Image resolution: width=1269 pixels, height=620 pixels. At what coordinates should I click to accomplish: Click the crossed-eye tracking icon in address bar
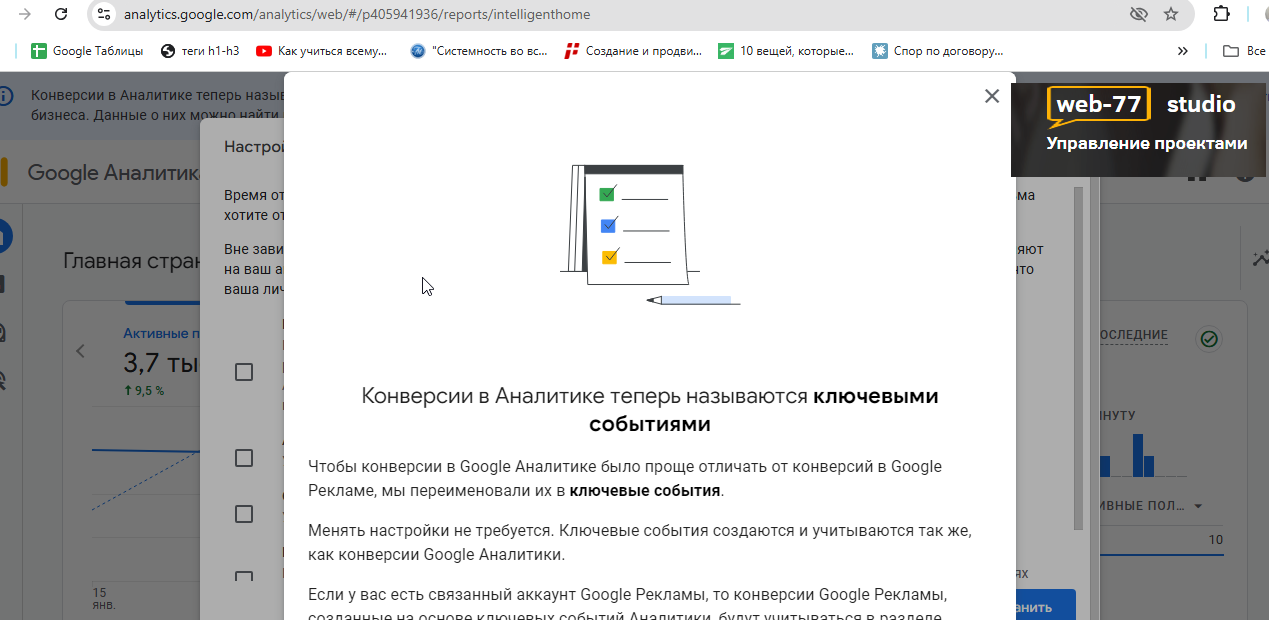[1138, 14]
